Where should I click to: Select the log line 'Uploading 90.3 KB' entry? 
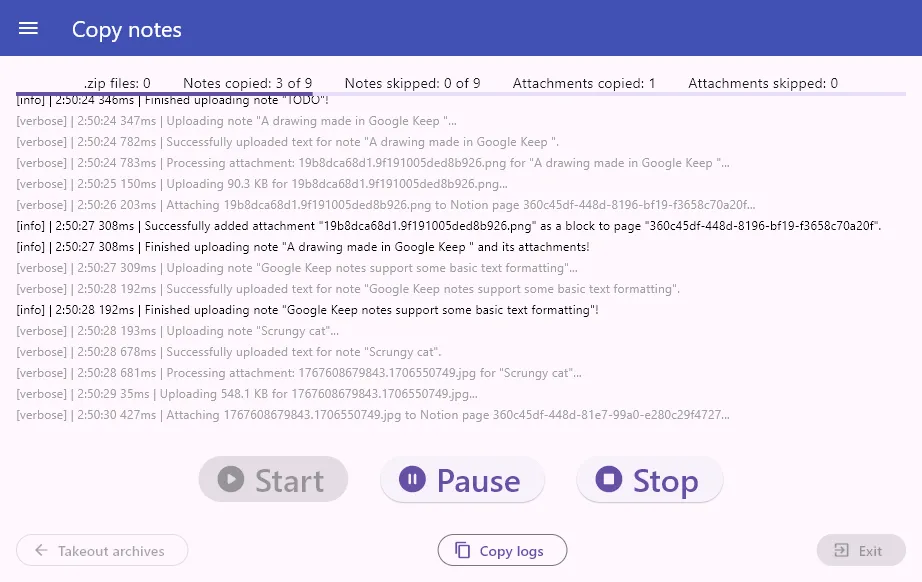pyautogui.click(x=262, y=184)
